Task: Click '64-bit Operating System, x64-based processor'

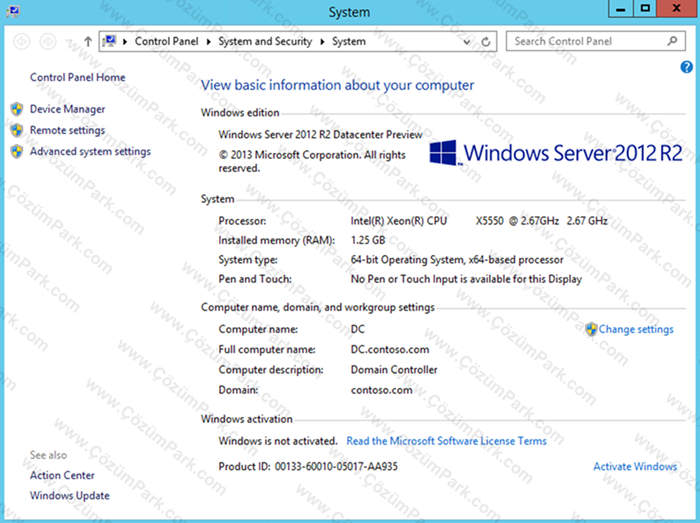Action: click(x=457, y=260)
